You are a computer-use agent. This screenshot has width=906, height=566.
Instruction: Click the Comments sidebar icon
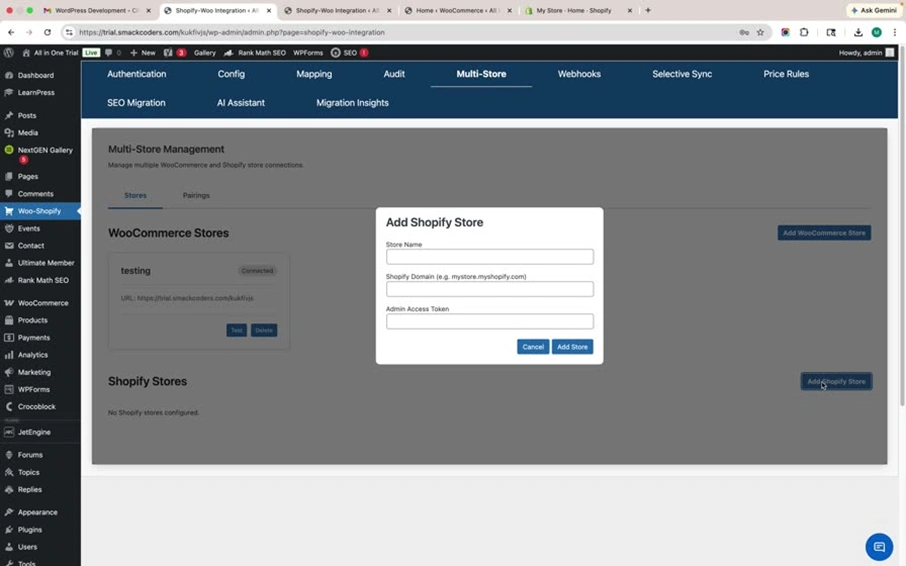[x=9, y=193]
